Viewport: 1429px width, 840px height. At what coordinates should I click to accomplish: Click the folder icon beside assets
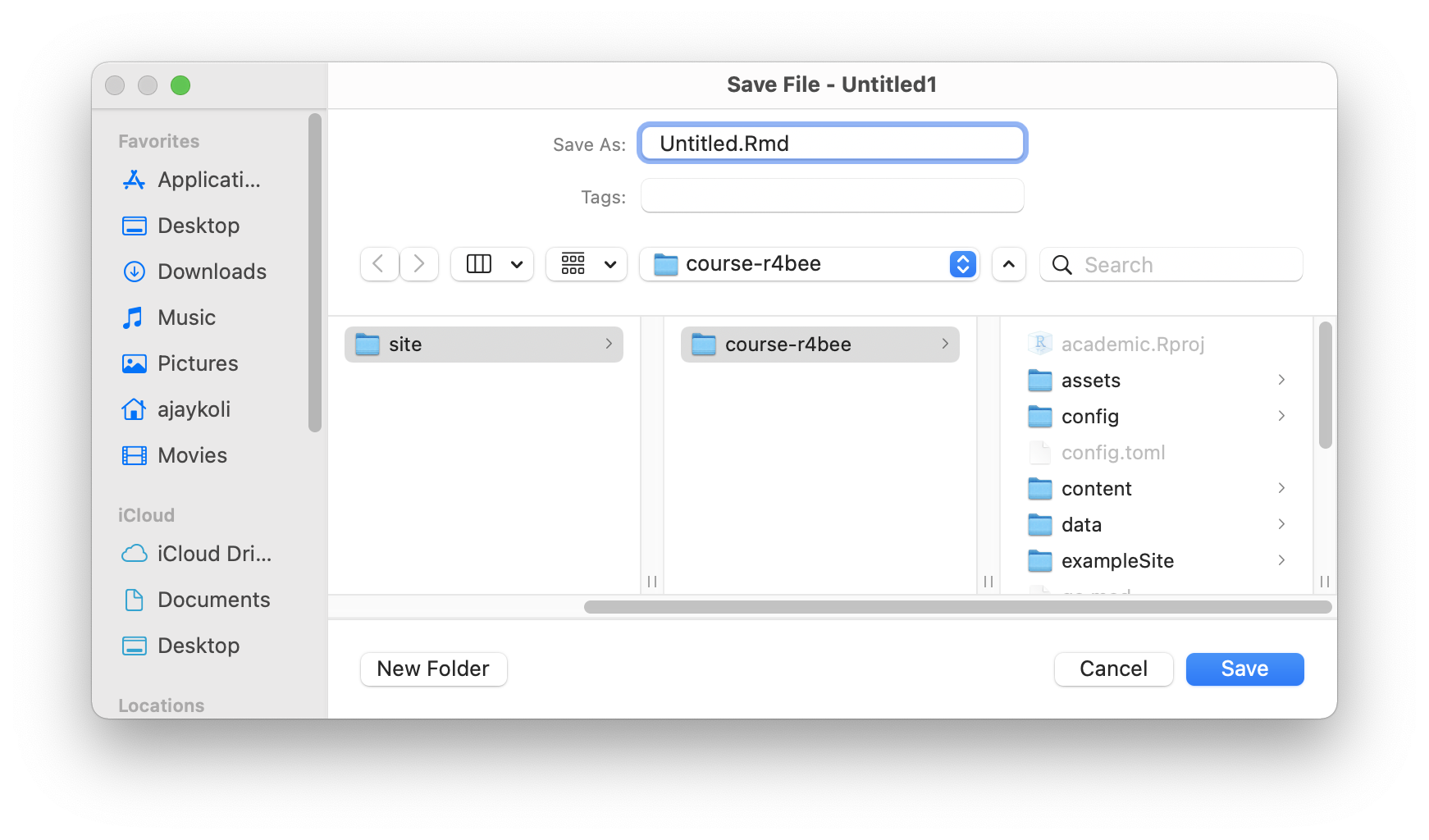pos(1040,381)
